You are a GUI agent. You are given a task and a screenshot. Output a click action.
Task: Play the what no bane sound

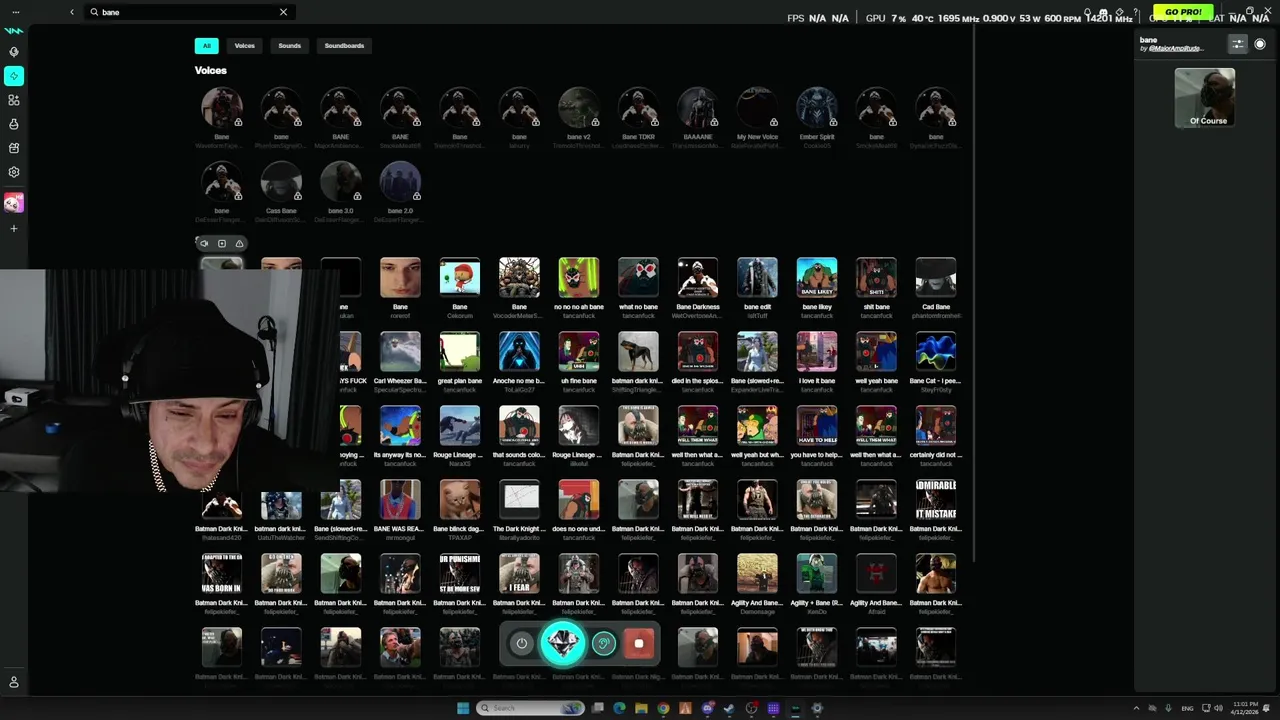point(638,278)
